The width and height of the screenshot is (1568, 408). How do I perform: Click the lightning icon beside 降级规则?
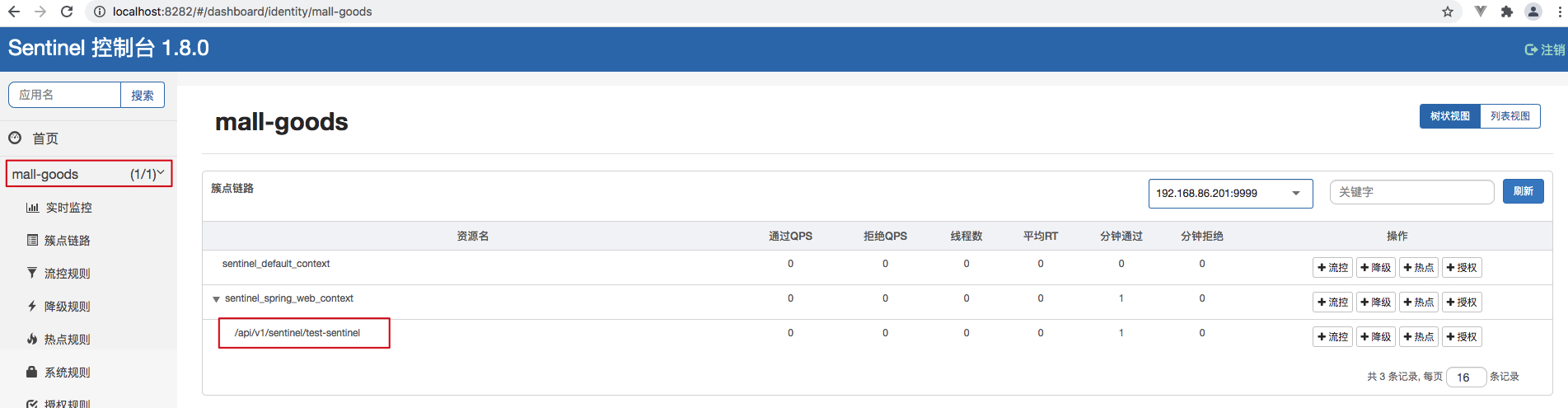point(32,306)
